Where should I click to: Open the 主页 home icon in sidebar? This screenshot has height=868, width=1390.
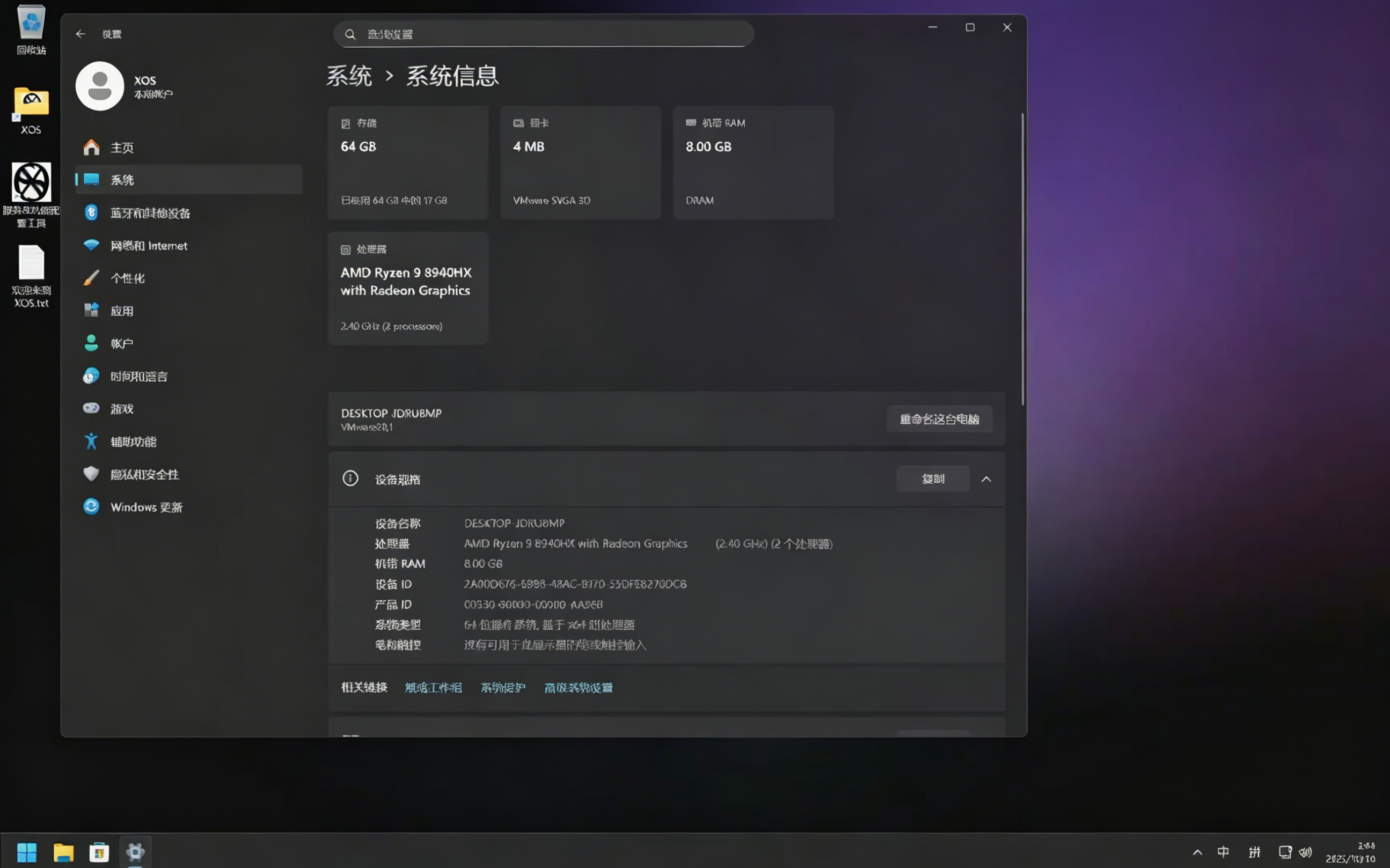91,148
